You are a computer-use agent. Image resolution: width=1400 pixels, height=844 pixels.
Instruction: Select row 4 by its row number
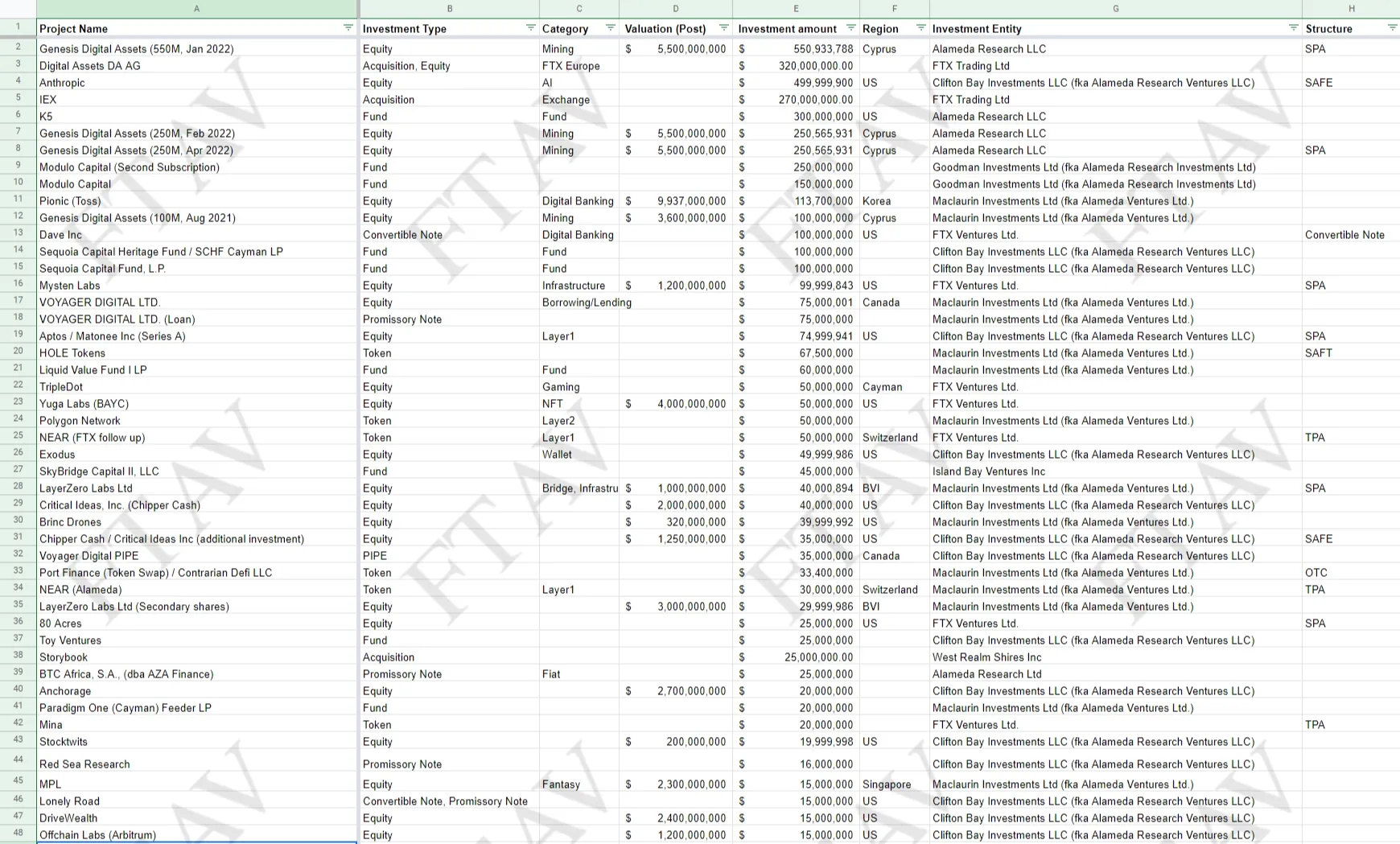[18, 81]
